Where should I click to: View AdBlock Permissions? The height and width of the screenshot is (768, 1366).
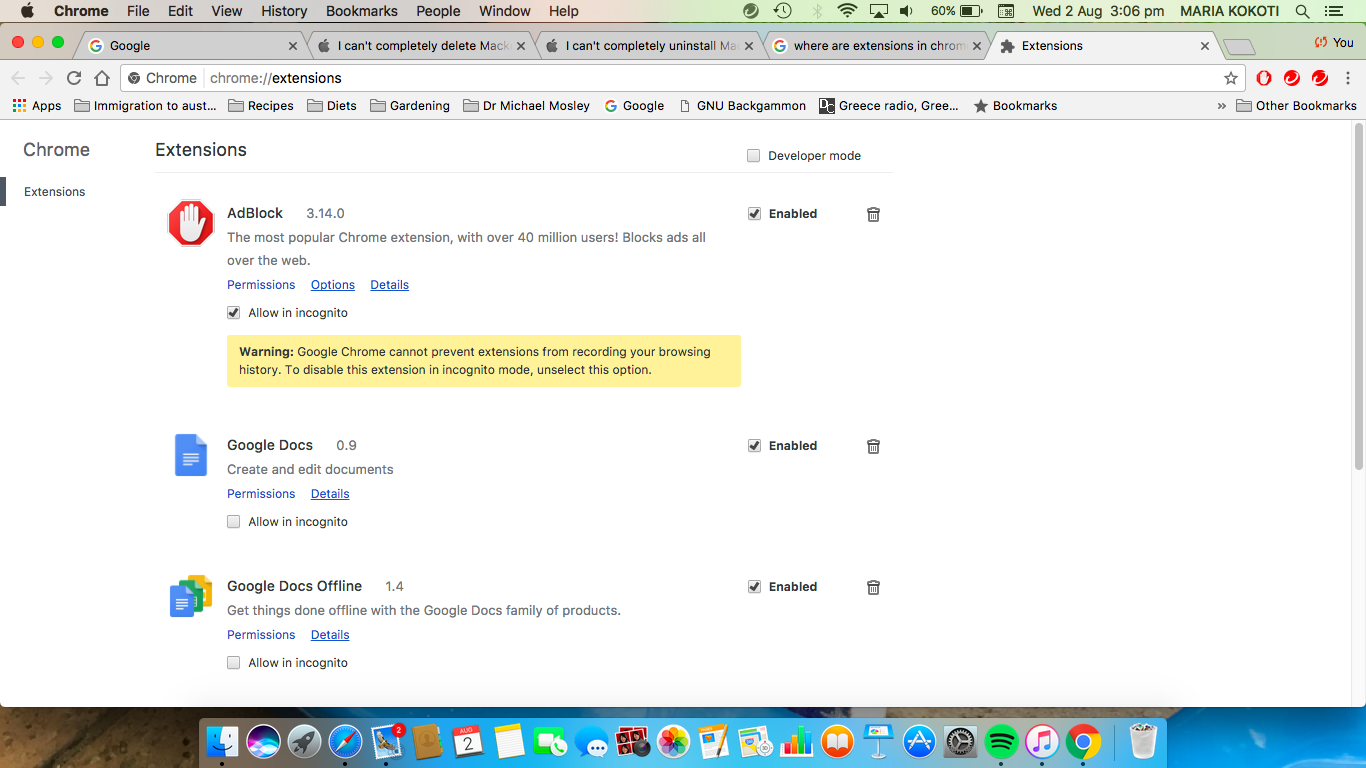tap(261, 285)
